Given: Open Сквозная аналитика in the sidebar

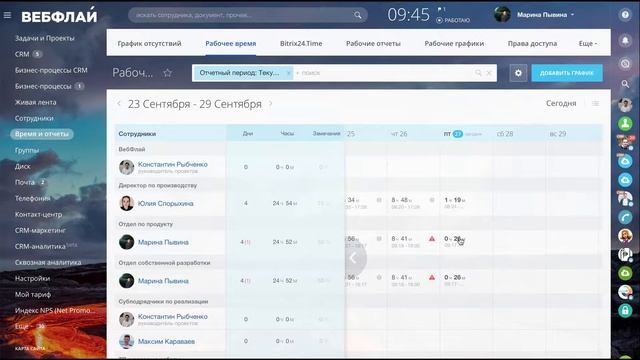Looking at the screenshot, I should click(48, 262).
